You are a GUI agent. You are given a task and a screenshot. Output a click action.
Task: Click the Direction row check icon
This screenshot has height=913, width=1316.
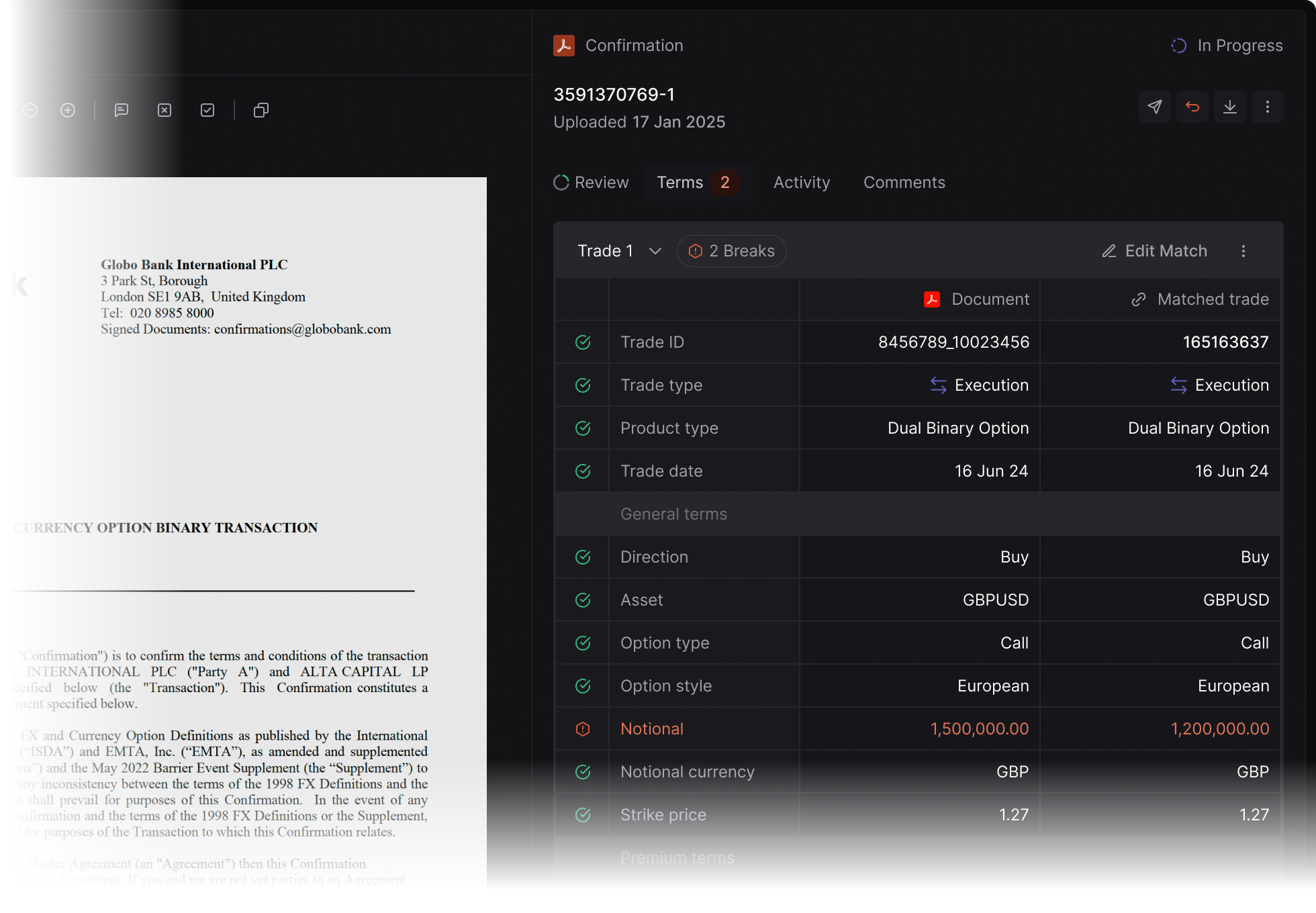point(583,557)
